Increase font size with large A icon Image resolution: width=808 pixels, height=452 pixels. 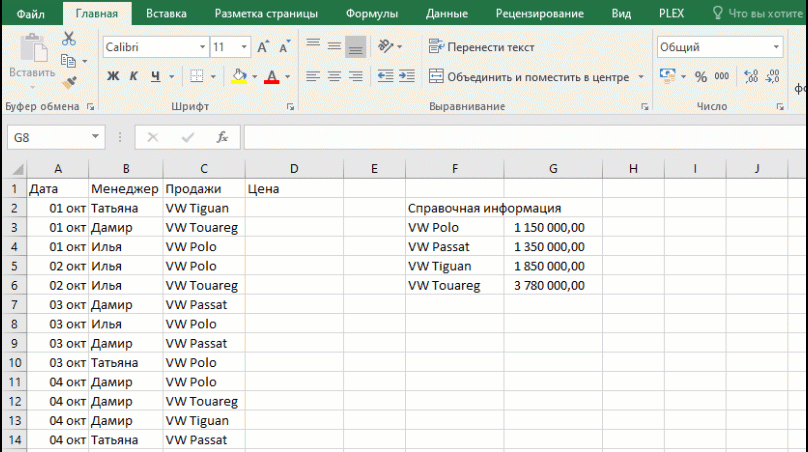point(263,47)
